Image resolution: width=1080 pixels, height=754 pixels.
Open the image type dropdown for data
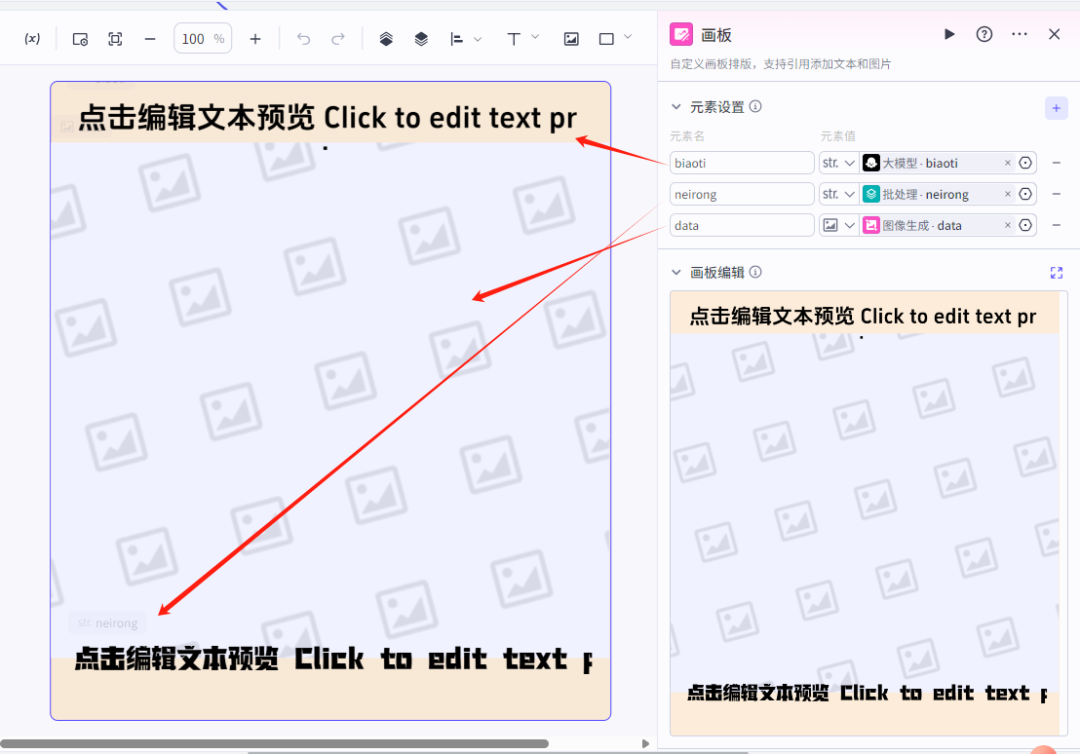838,225
